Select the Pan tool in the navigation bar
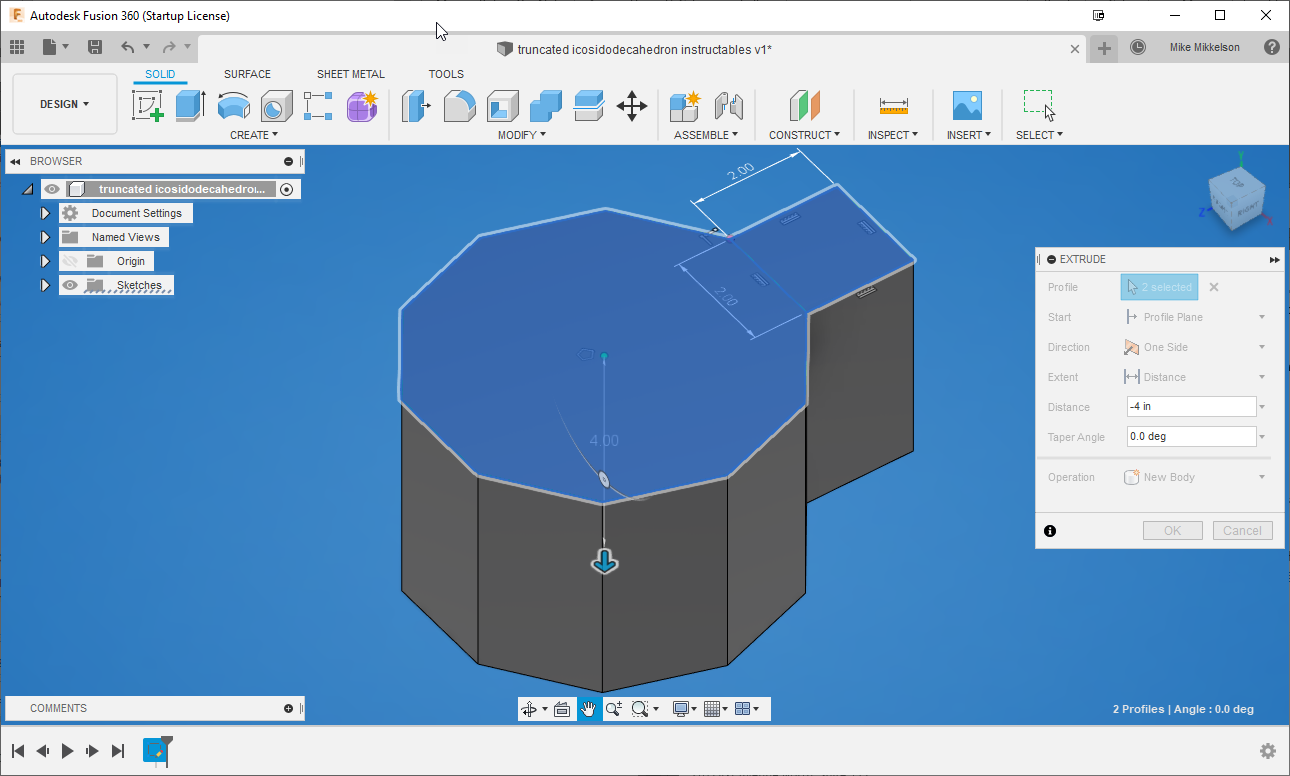Viewport: 1290px width, 776px height. pos(589,708)
